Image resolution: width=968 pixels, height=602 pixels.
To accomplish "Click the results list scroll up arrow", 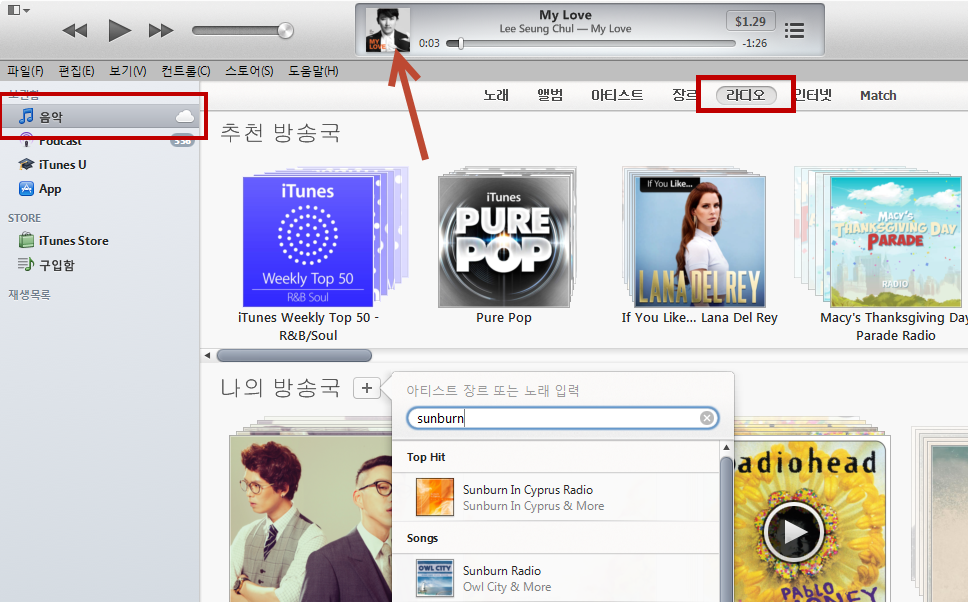I will pyautogui.click(x=727, y=447).
